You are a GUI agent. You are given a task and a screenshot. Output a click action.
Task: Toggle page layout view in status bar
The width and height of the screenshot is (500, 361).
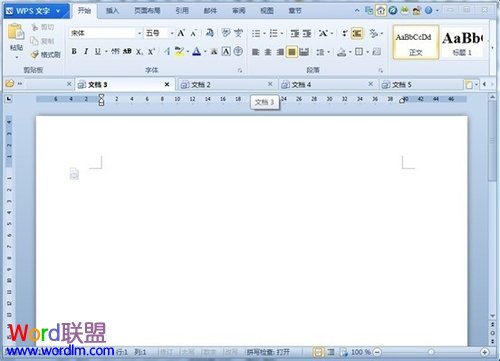(319, 352)
